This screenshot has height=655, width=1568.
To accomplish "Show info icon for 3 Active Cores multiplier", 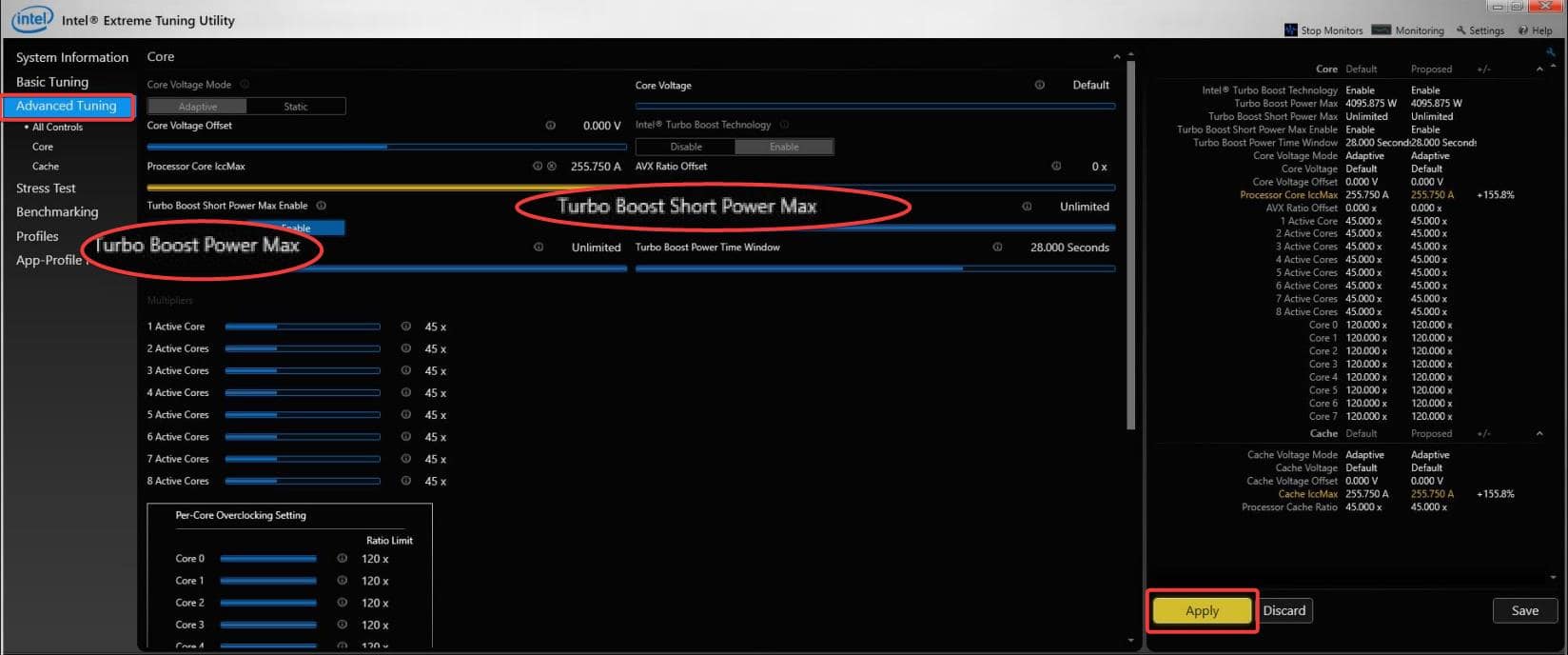I will pyautogui.click(x=406, y=371).
